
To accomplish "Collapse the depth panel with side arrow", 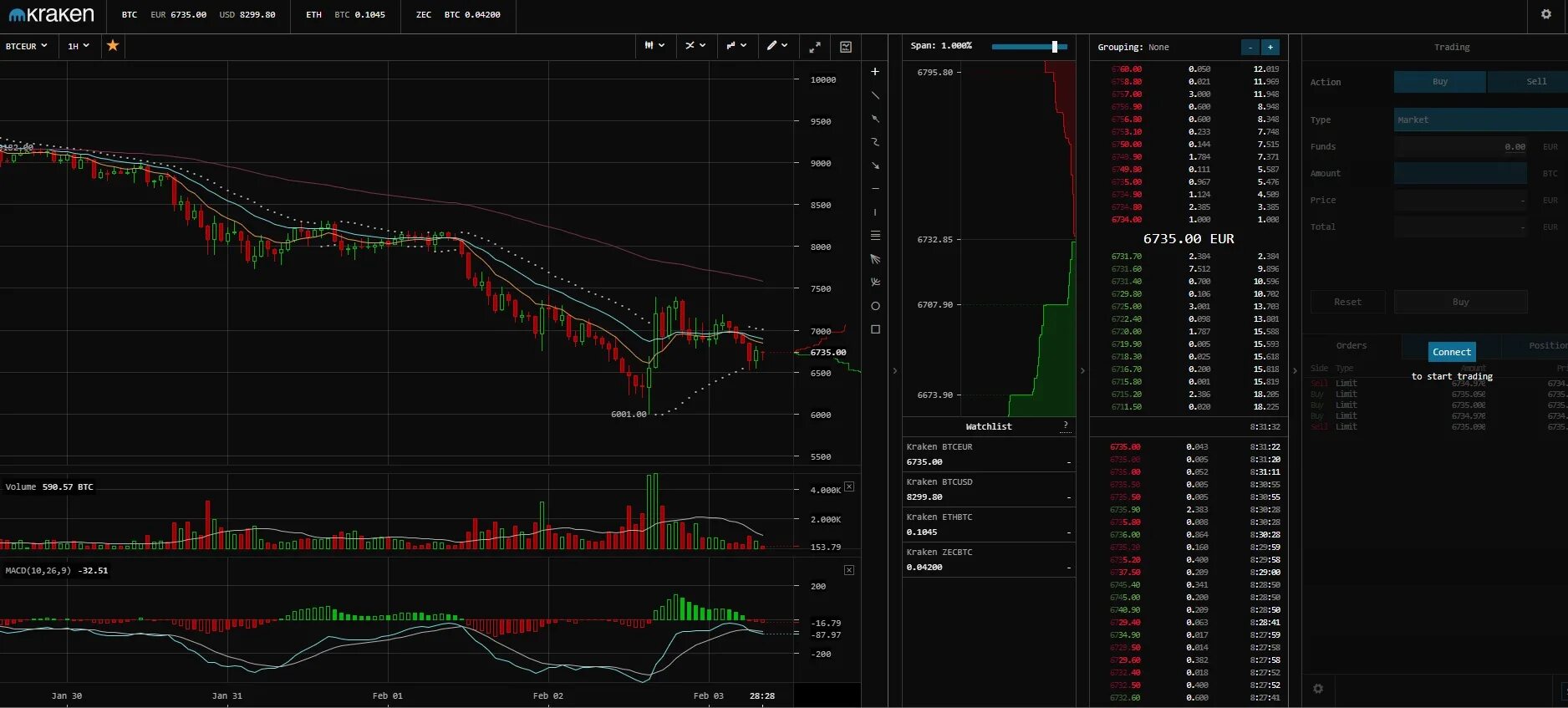I will [1082, 370].
